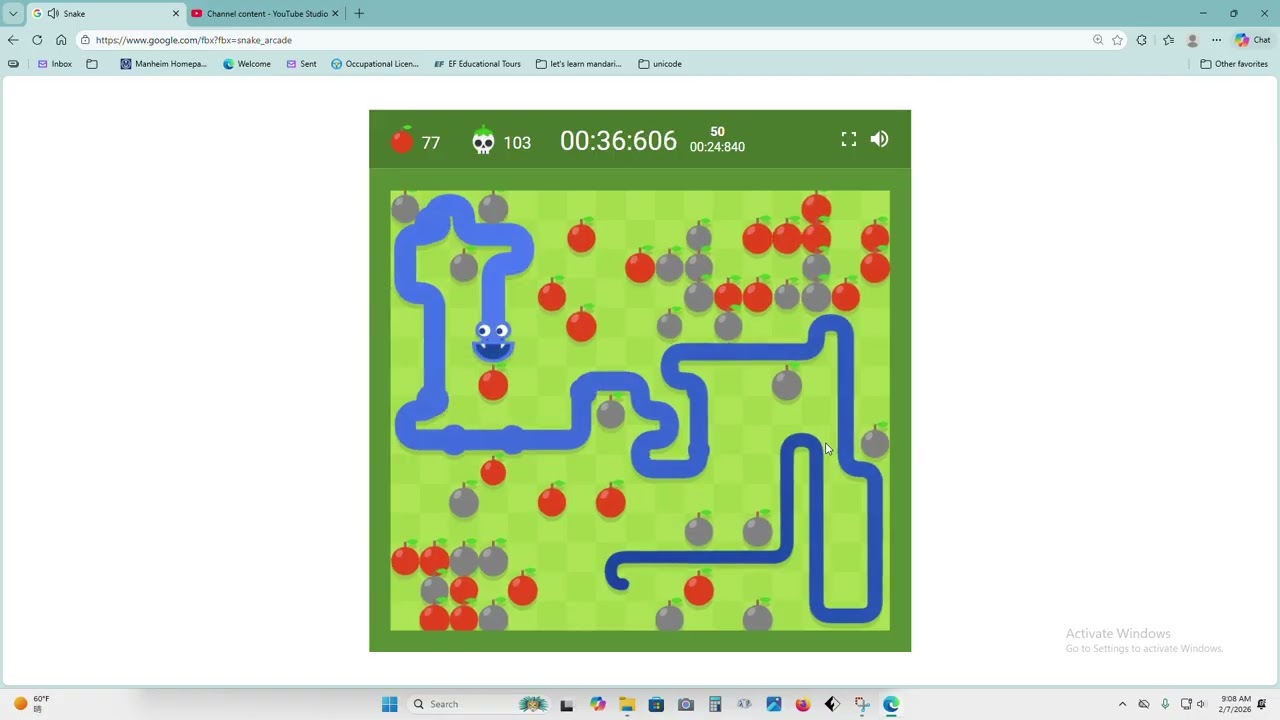The height and width of the screenshot is (720, 1280).
Task: Open Task View from the taskbar
Action: (x=567, y=704)
